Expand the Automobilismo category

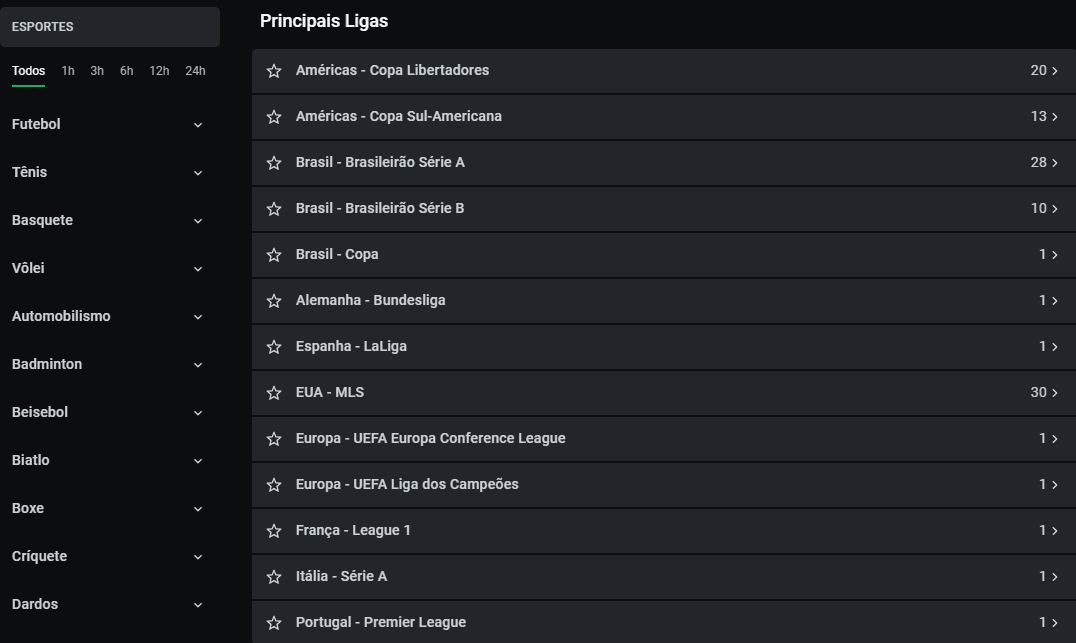(197, 317)
